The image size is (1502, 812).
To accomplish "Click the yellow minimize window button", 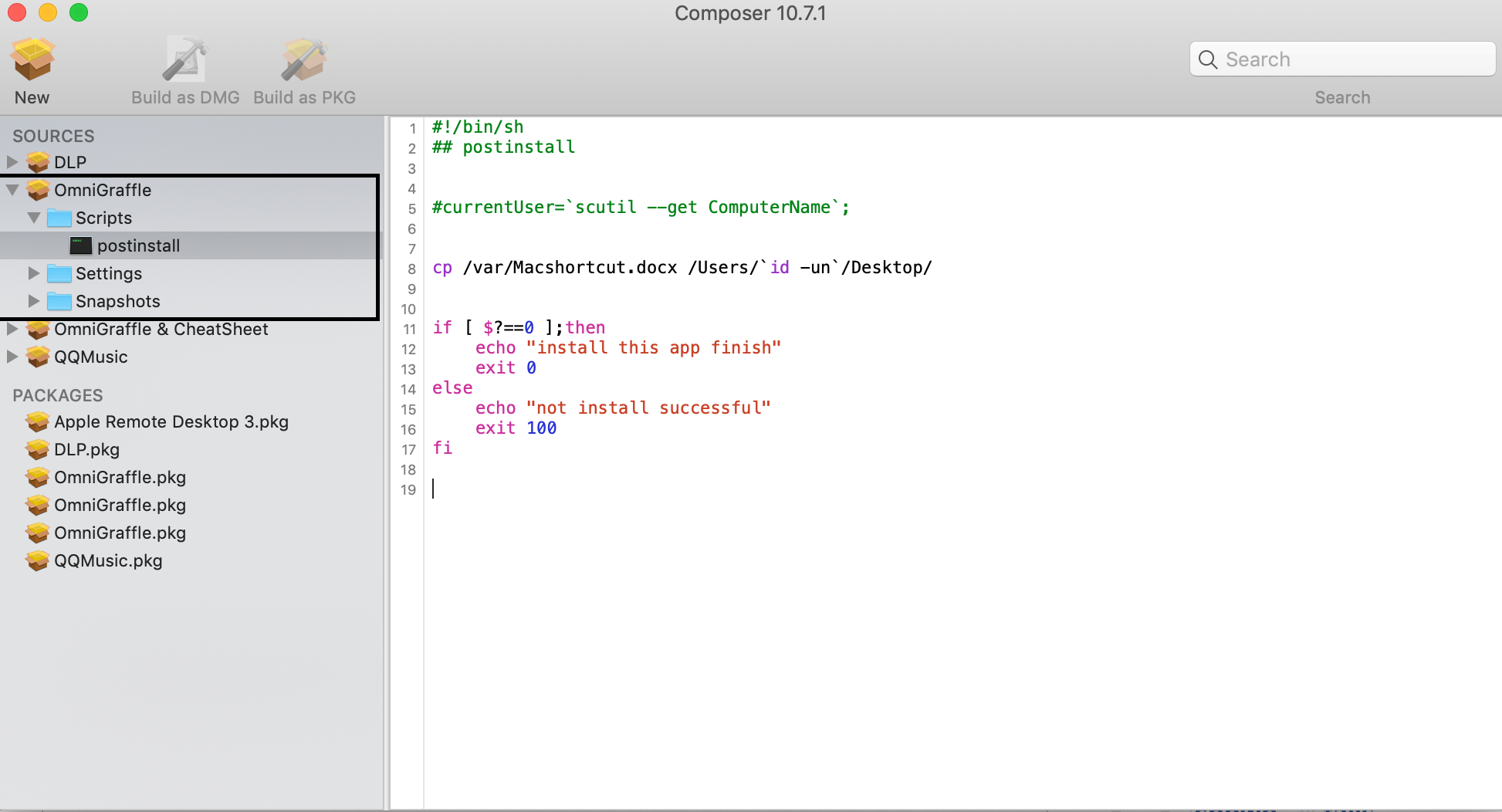I will pos(48,12).
